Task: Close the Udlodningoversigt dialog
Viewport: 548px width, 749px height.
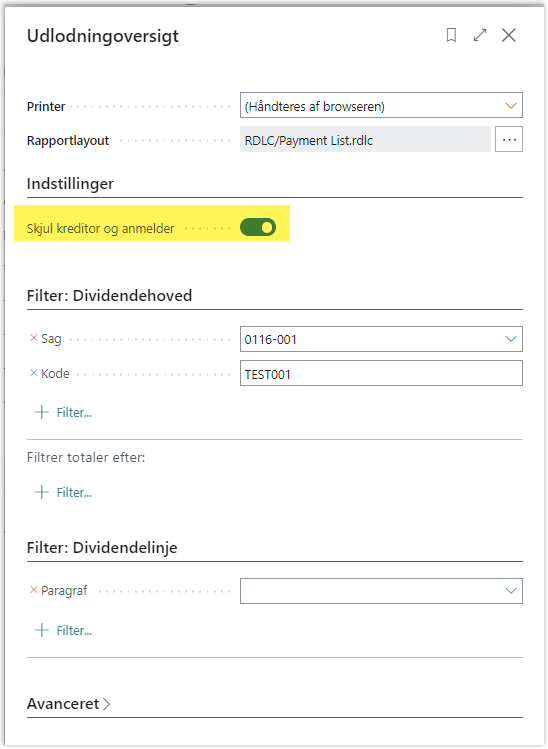Action: pyautogui.click(x=509, y=35)
